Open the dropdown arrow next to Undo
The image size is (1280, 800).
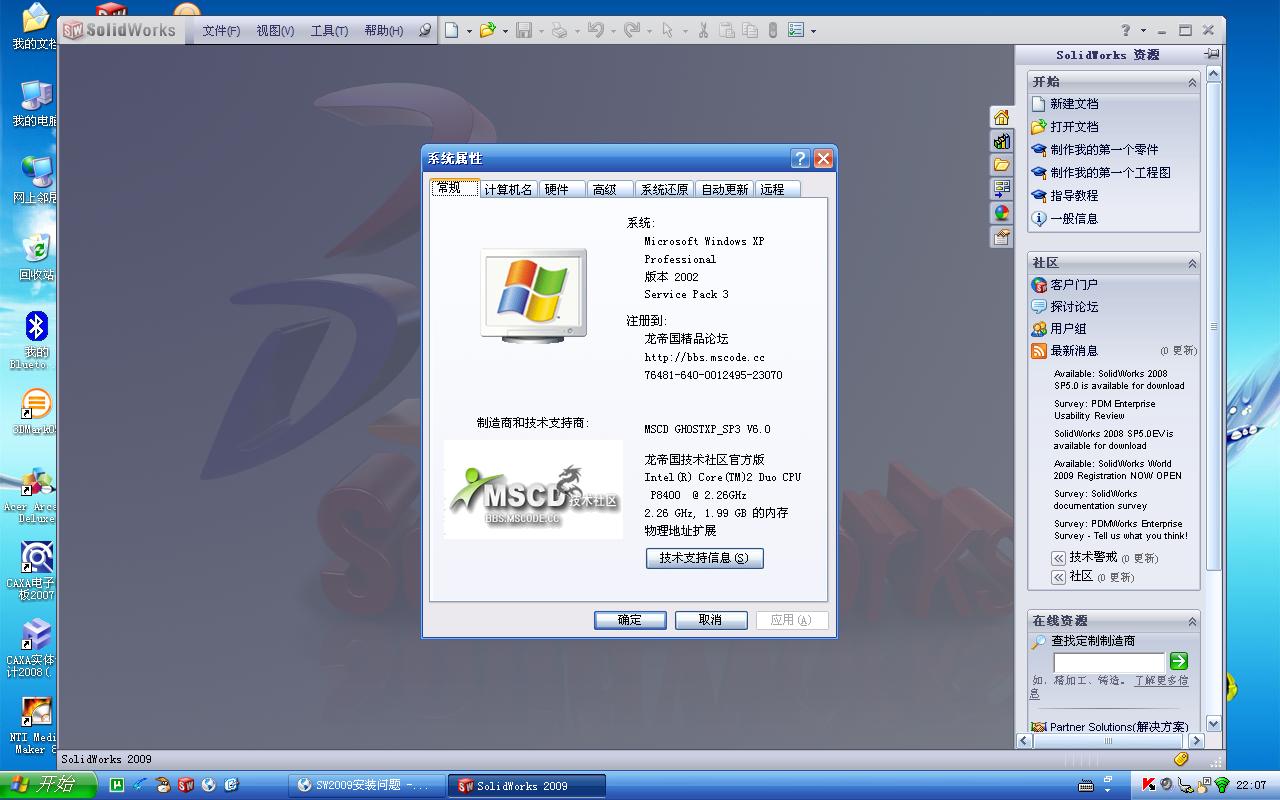coord(612,32)
